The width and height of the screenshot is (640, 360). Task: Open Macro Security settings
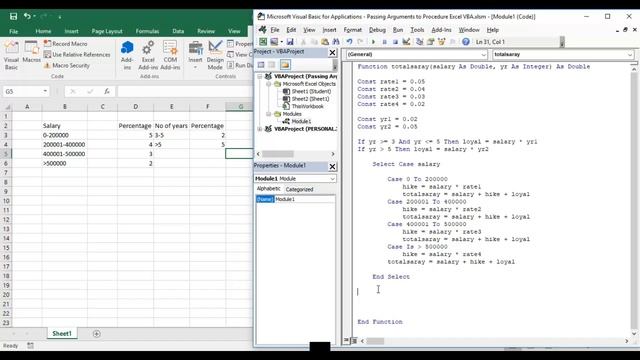click(x=66, y=65)
